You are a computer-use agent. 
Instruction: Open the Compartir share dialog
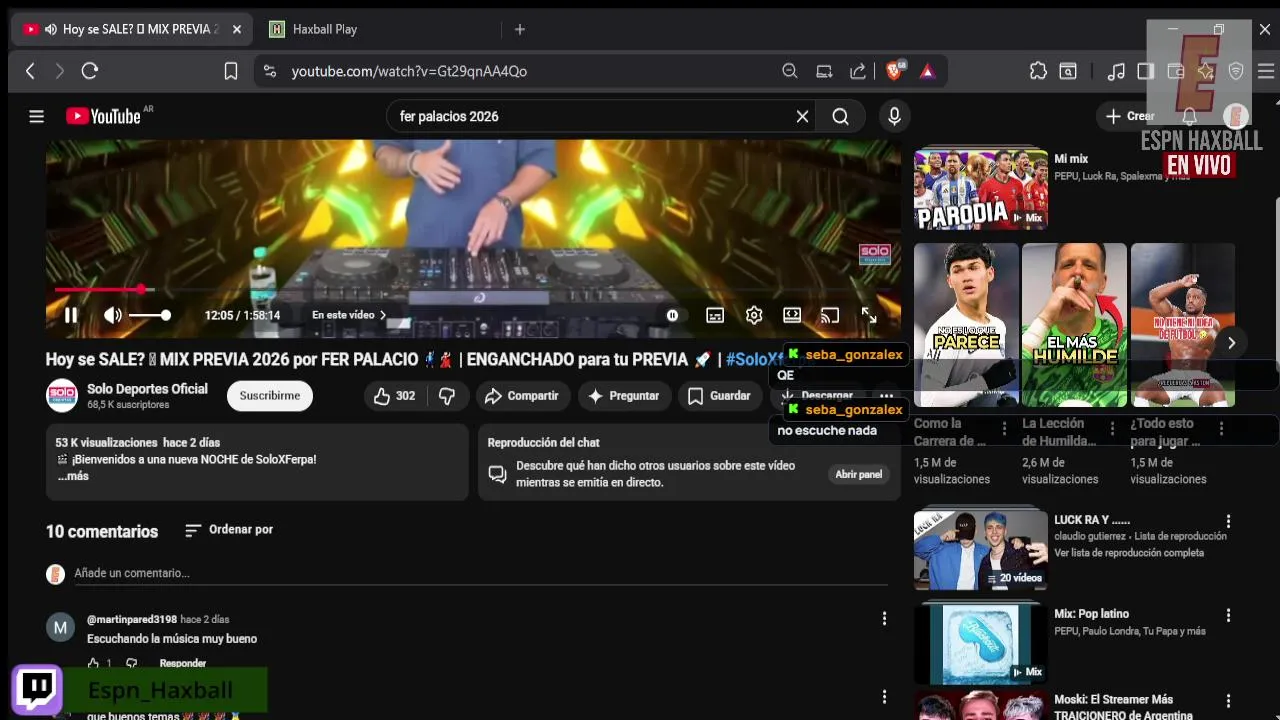[522, 396]
